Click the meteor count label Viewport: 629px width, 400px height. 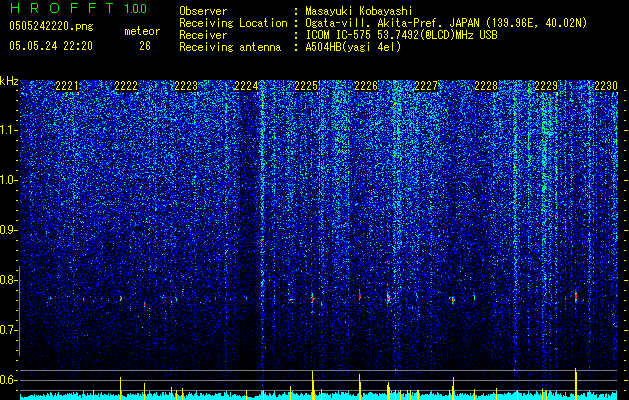tap(142, 31)
